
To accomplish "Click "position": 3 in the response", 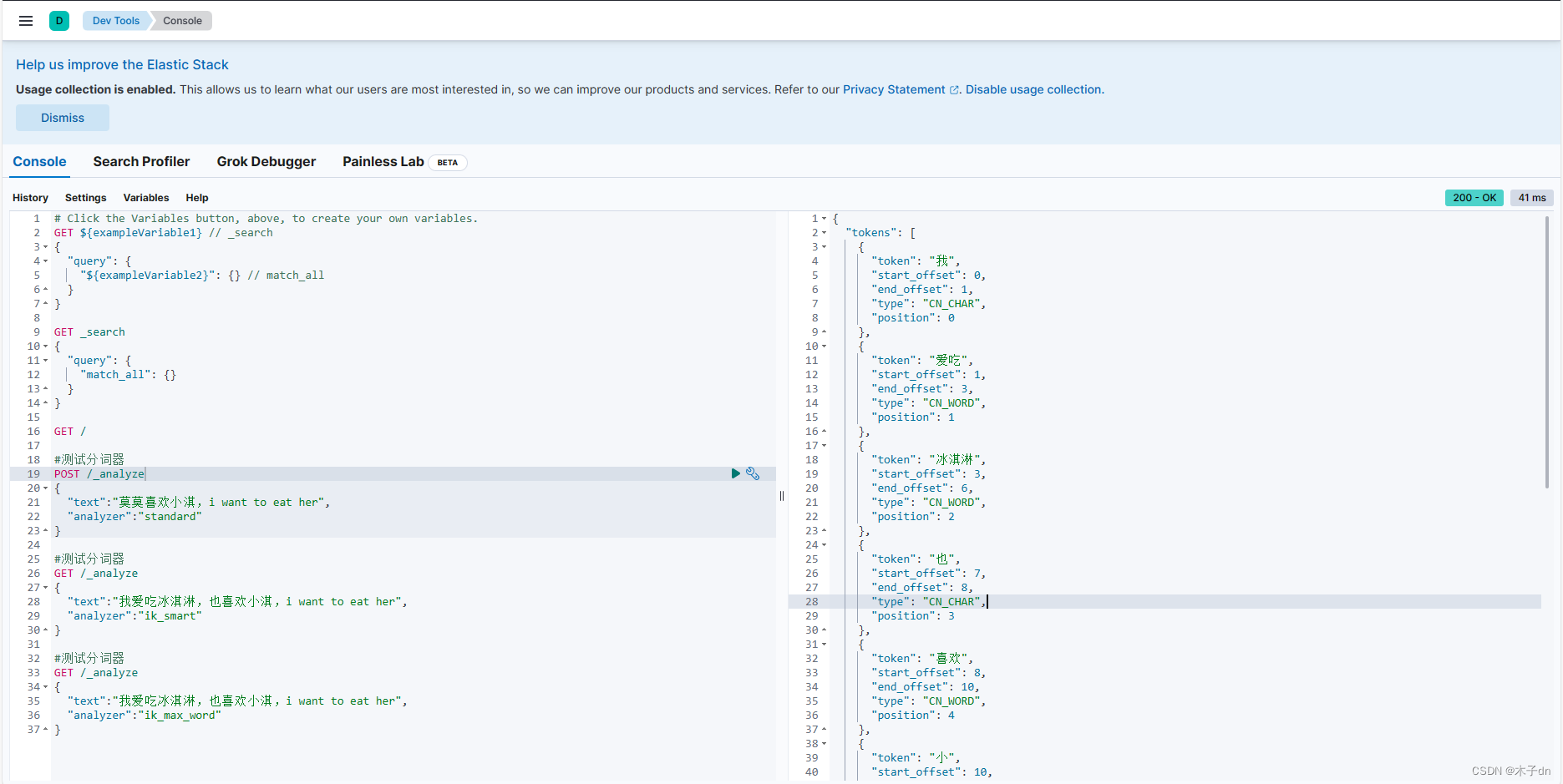I will (912, 616).
